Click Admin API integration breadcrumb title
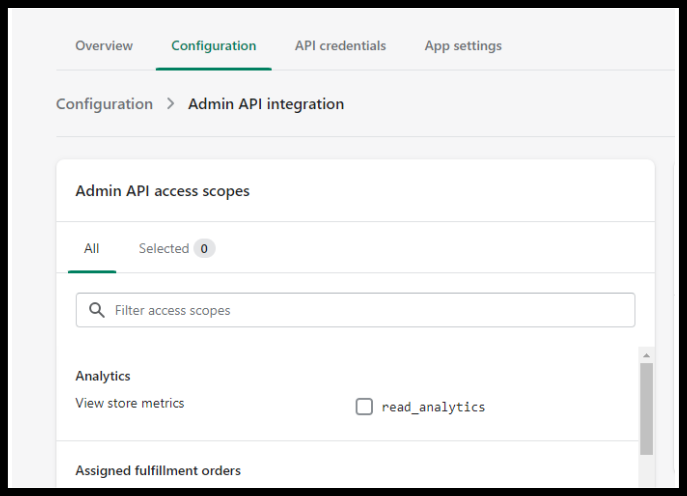The width and height of the screenshot is (687, 496). (266, 104)
